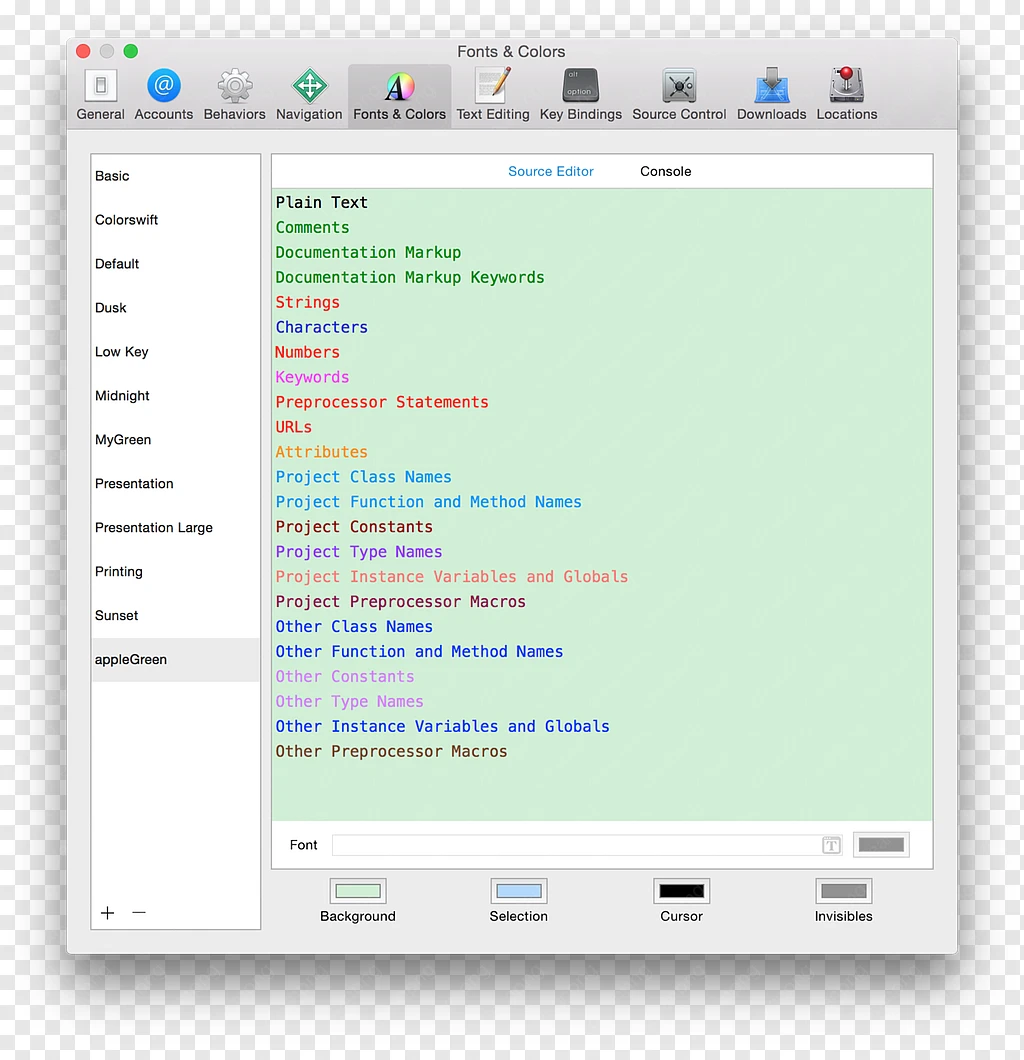Viewport: 1024px width, 1060px height.
Task: Select the Presentation theme
Action: 176,483
